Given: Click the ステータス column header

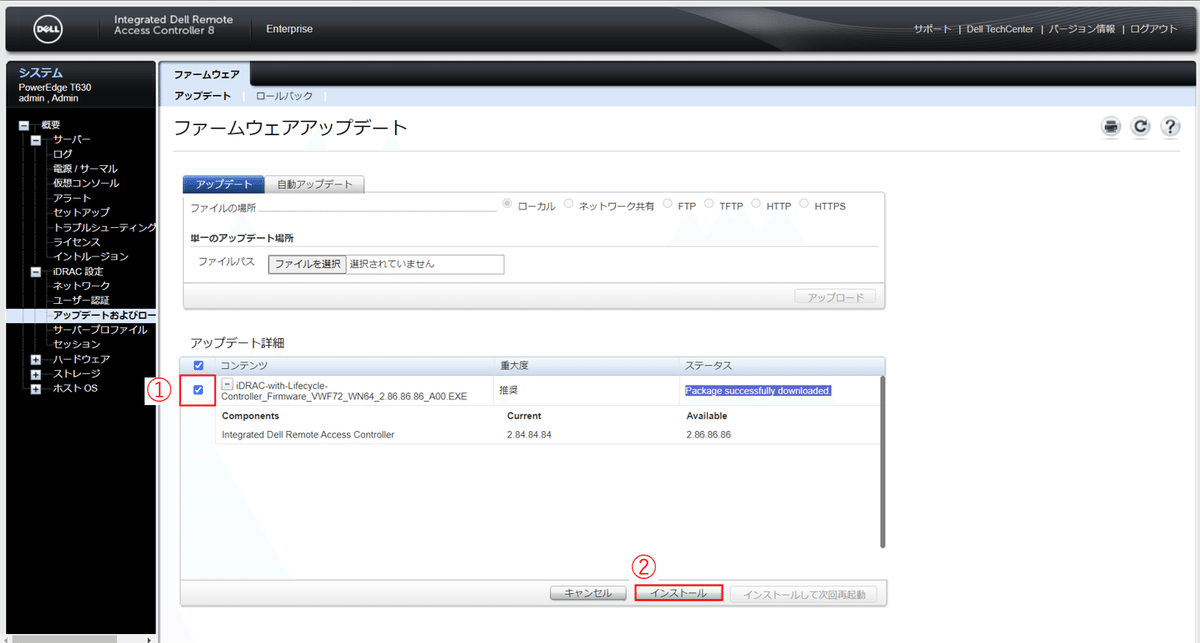Looking at the screenshot, I should [x=709, y=366].
